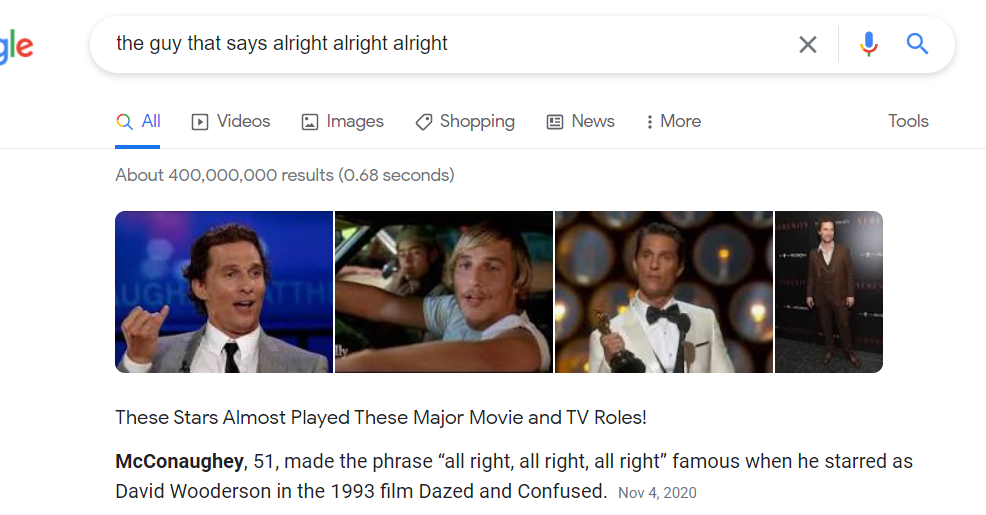
Task: Open the thumbnail of men in a car
Action: point(443,292)
